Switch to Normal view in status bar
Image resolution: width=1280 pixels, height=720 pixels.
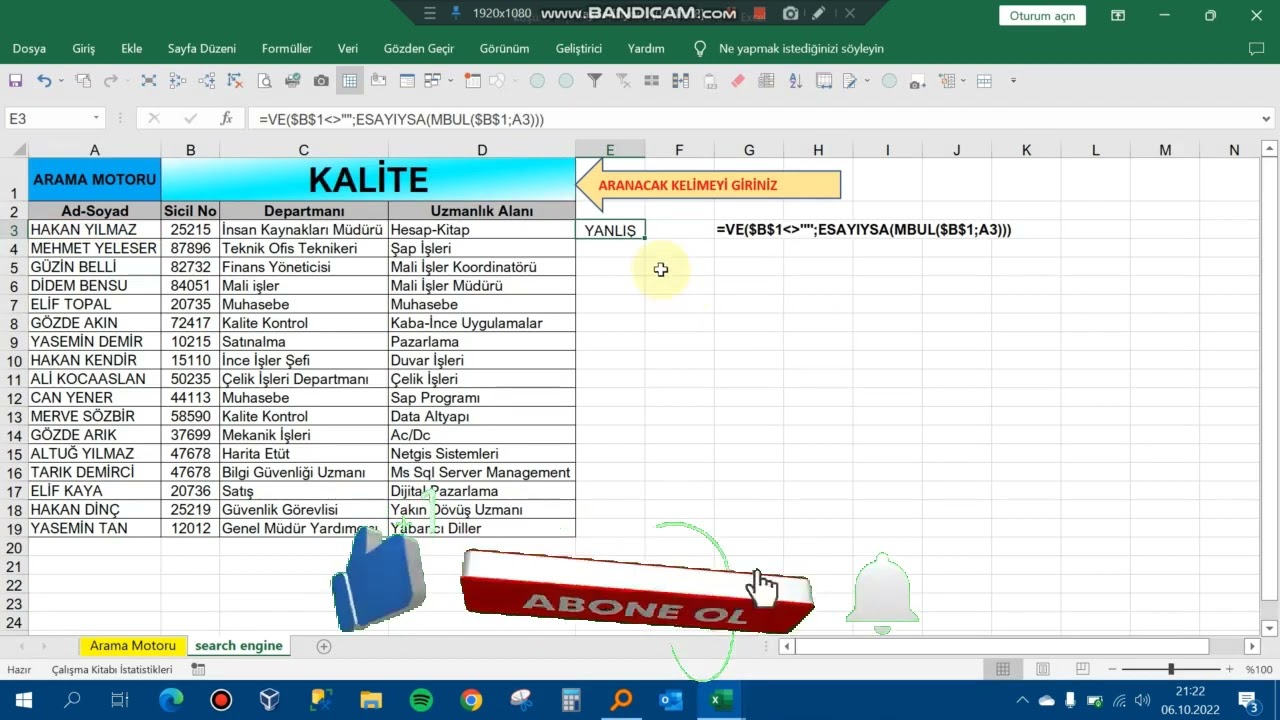tap(1003, 669)
